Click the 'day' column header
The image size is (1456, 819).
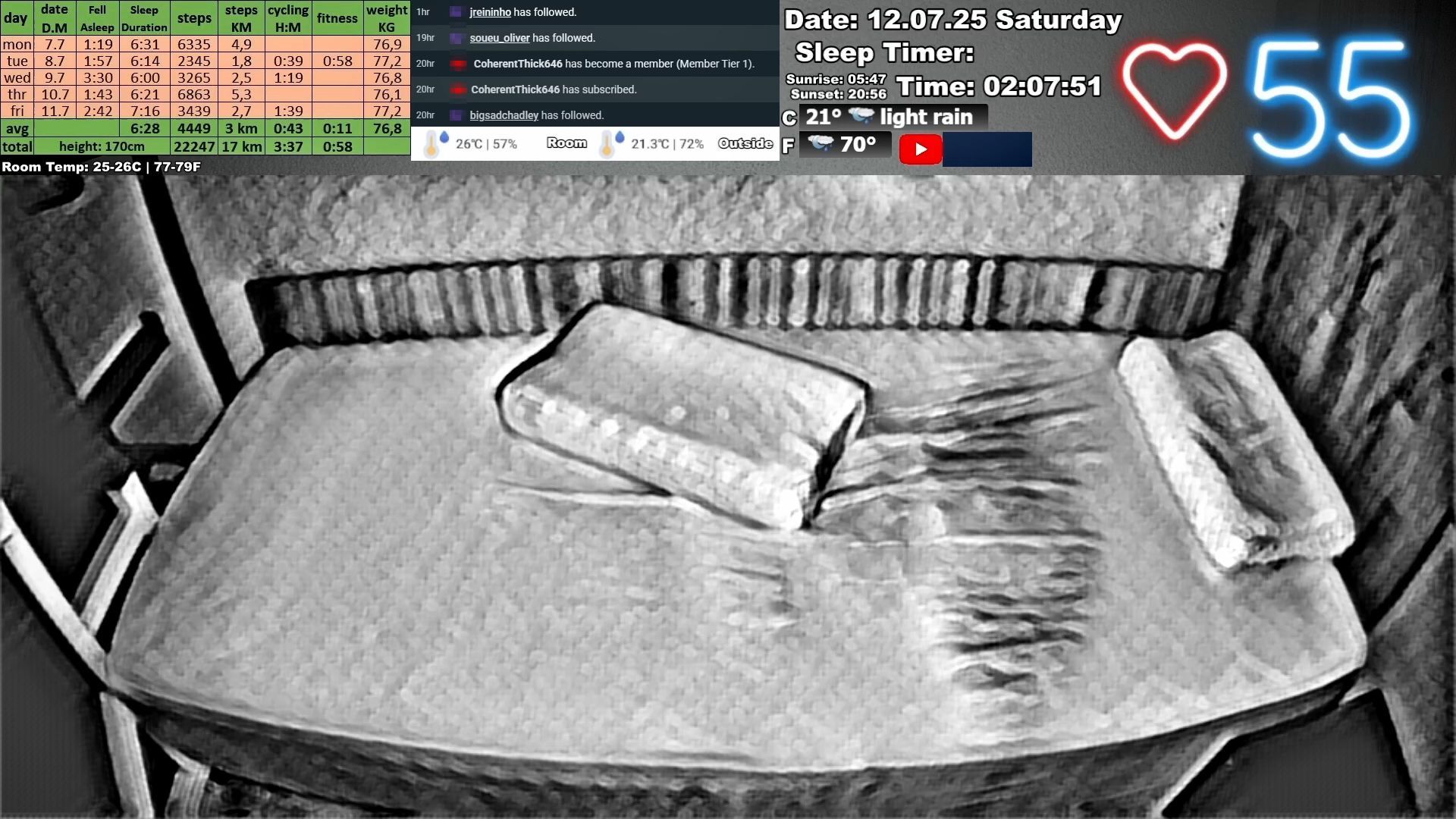(x=16, y=18)
